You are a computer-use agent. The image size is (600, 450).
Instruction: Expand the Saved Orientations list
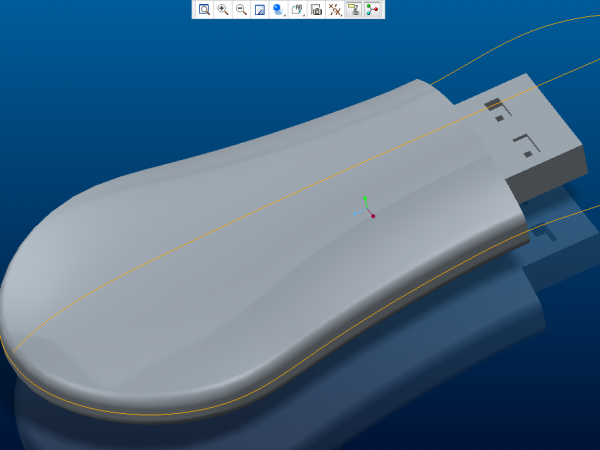pos(298,10)
